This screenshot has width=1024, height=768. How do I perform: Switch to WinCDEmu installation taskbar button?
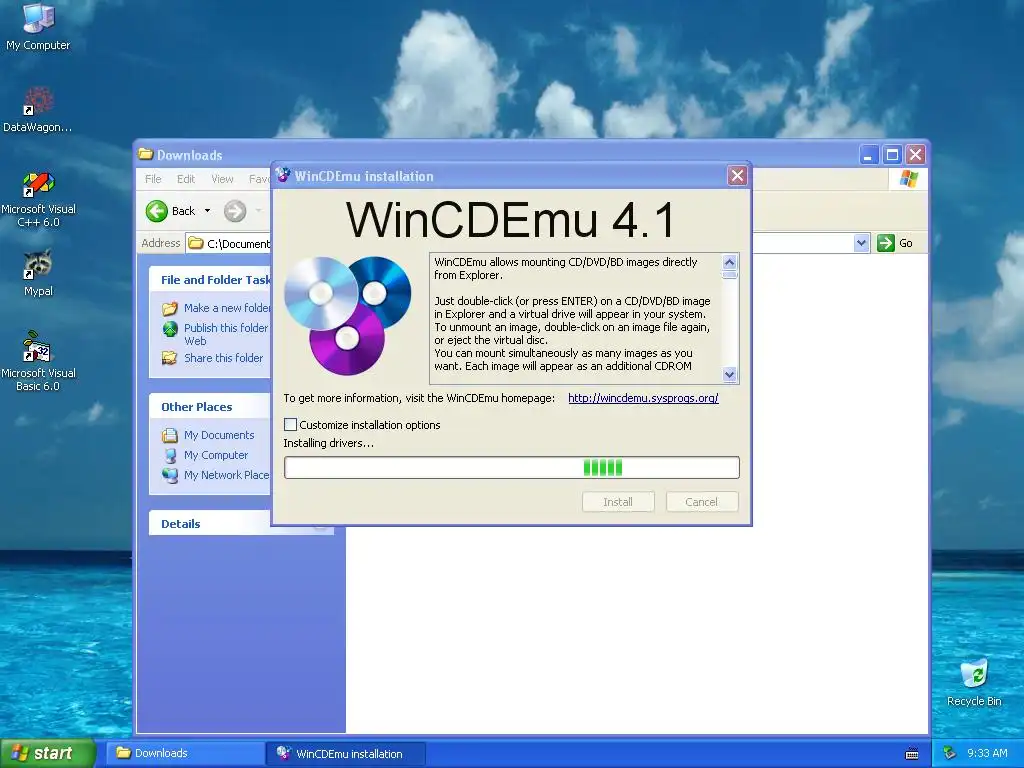click(x=346, y=753)
